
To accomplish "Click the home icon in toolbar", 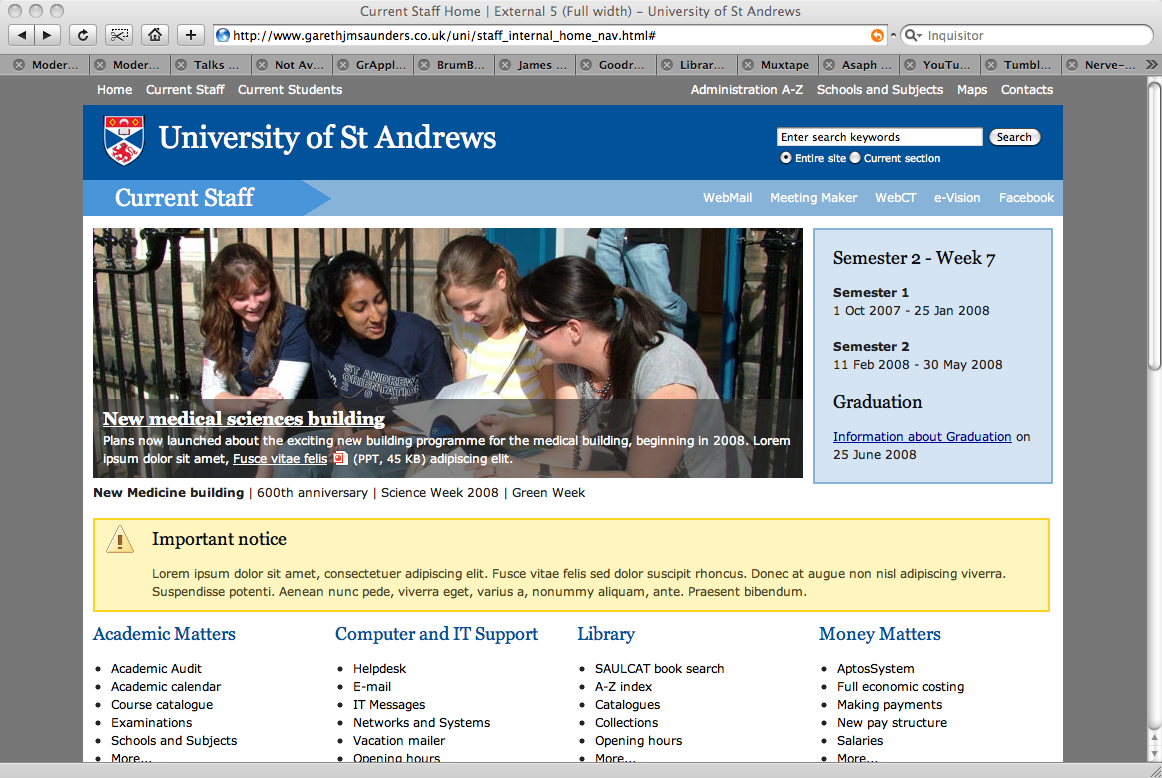I will tap(154, 35).
